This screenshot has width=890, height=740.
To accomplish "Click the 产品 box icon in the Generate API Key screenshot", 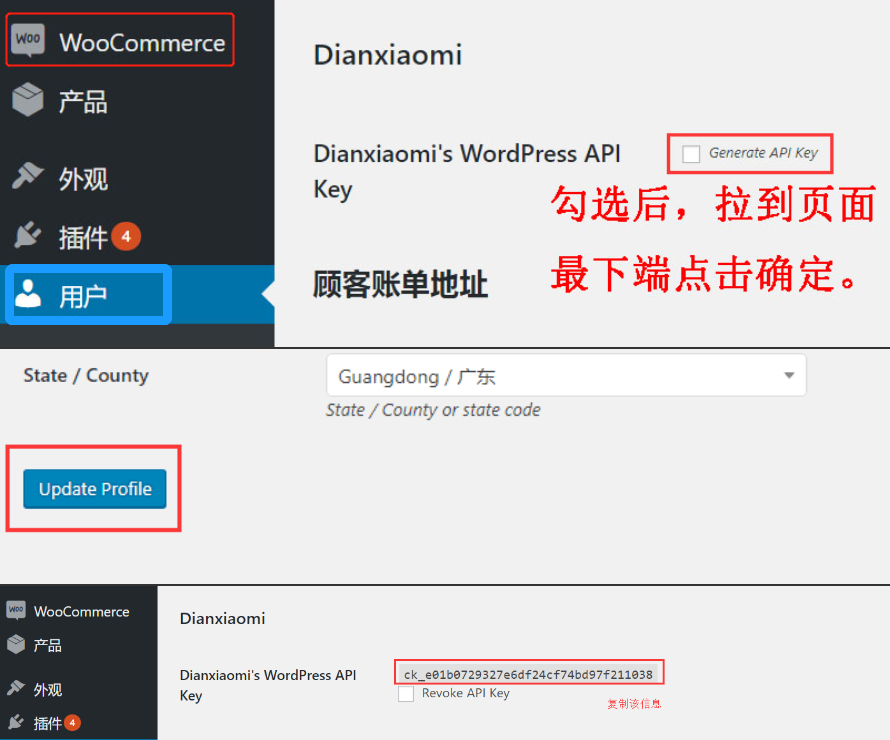I will click(x=28, y=99).
